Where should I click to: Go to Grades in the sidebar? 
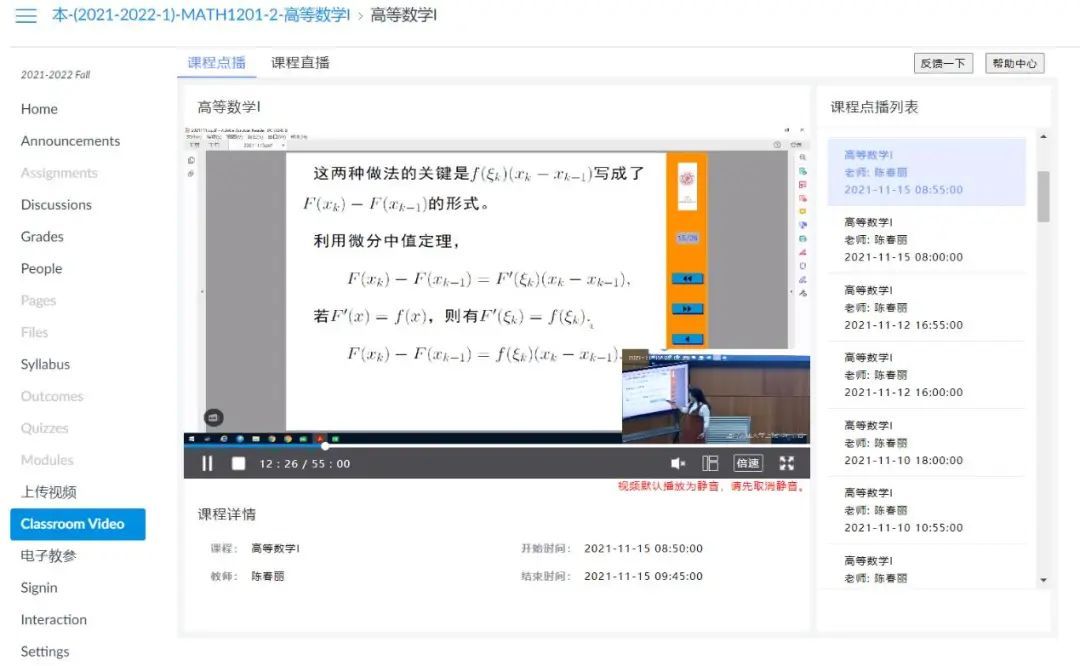(42, 237)
